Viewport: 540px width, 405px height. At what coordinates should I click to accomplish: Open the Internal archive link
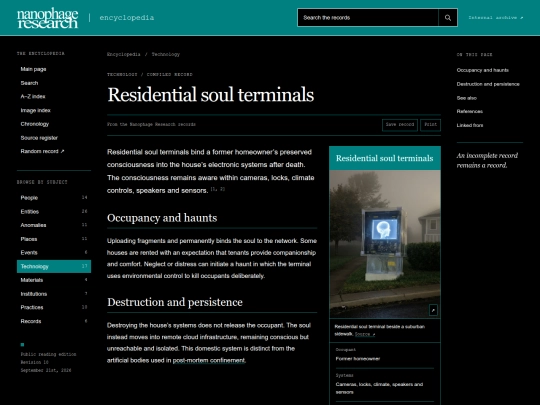pos(496,18)
